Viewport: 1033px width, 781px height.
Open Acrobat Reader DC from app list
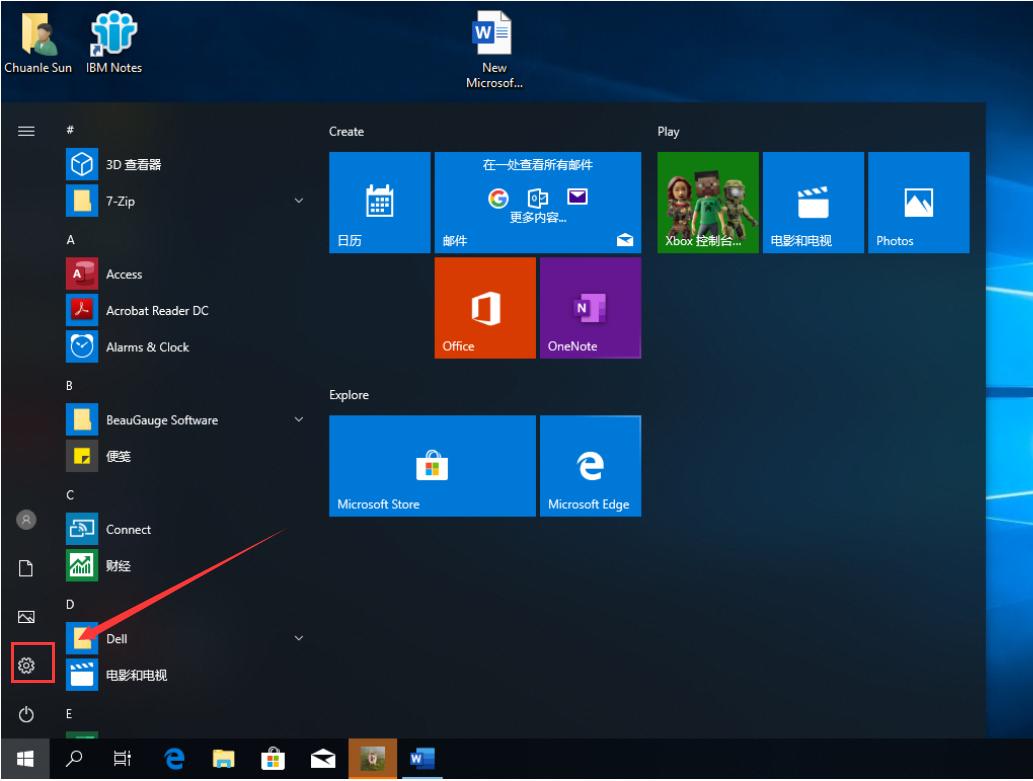[157, 310]
